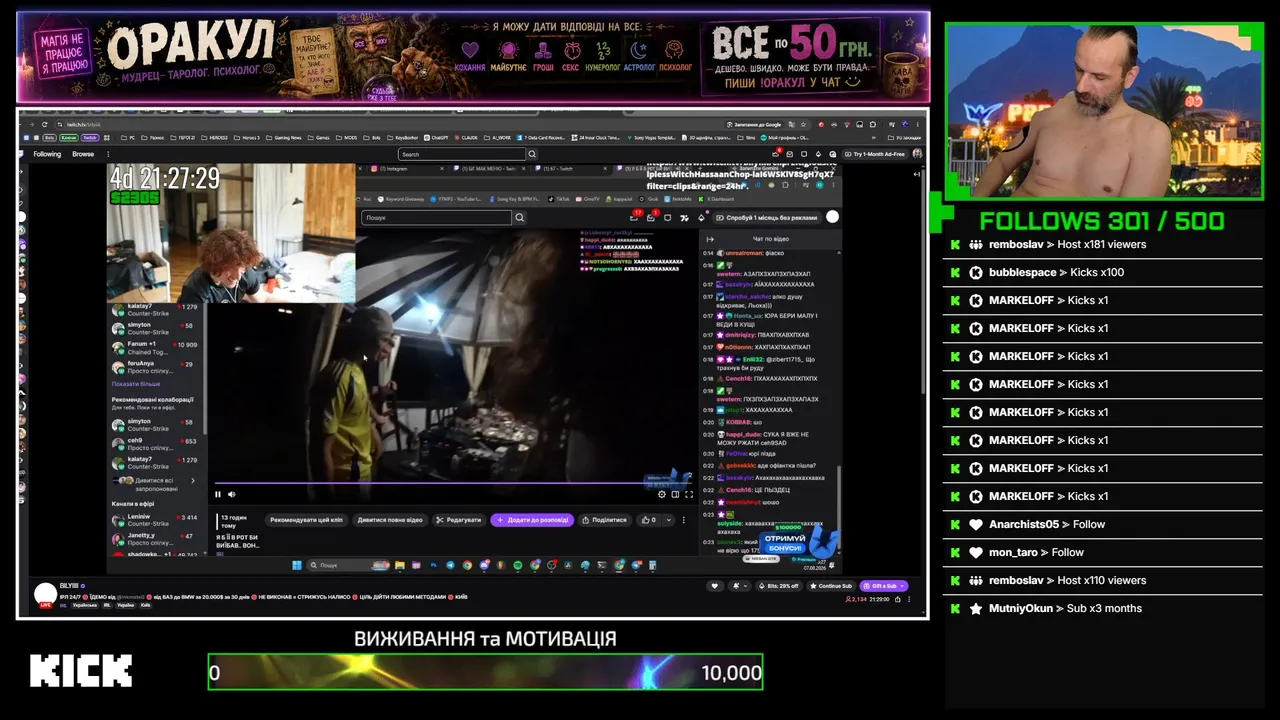Open the Gaming News bookmarks folder
Screen dimensions: 1280x720
coord(285,137)
